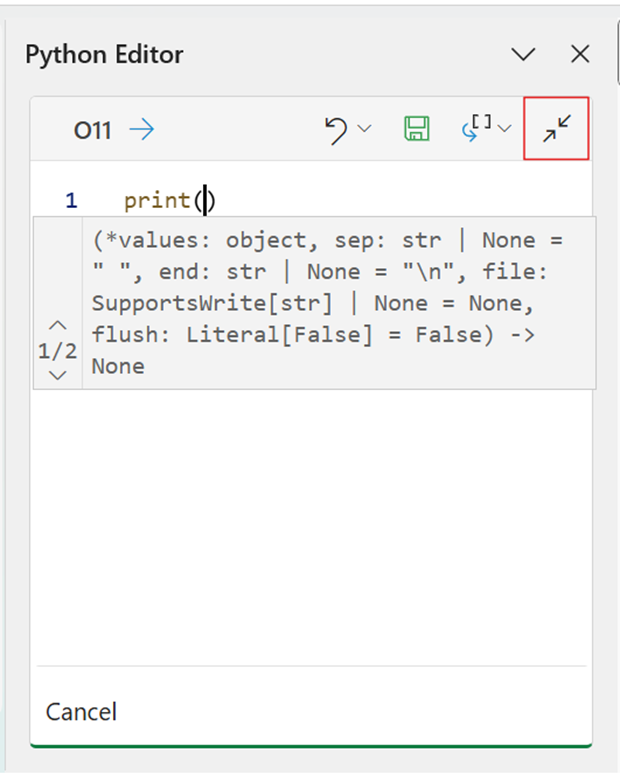Save the Python code with the green disk icon

click(x=416, y=129)
